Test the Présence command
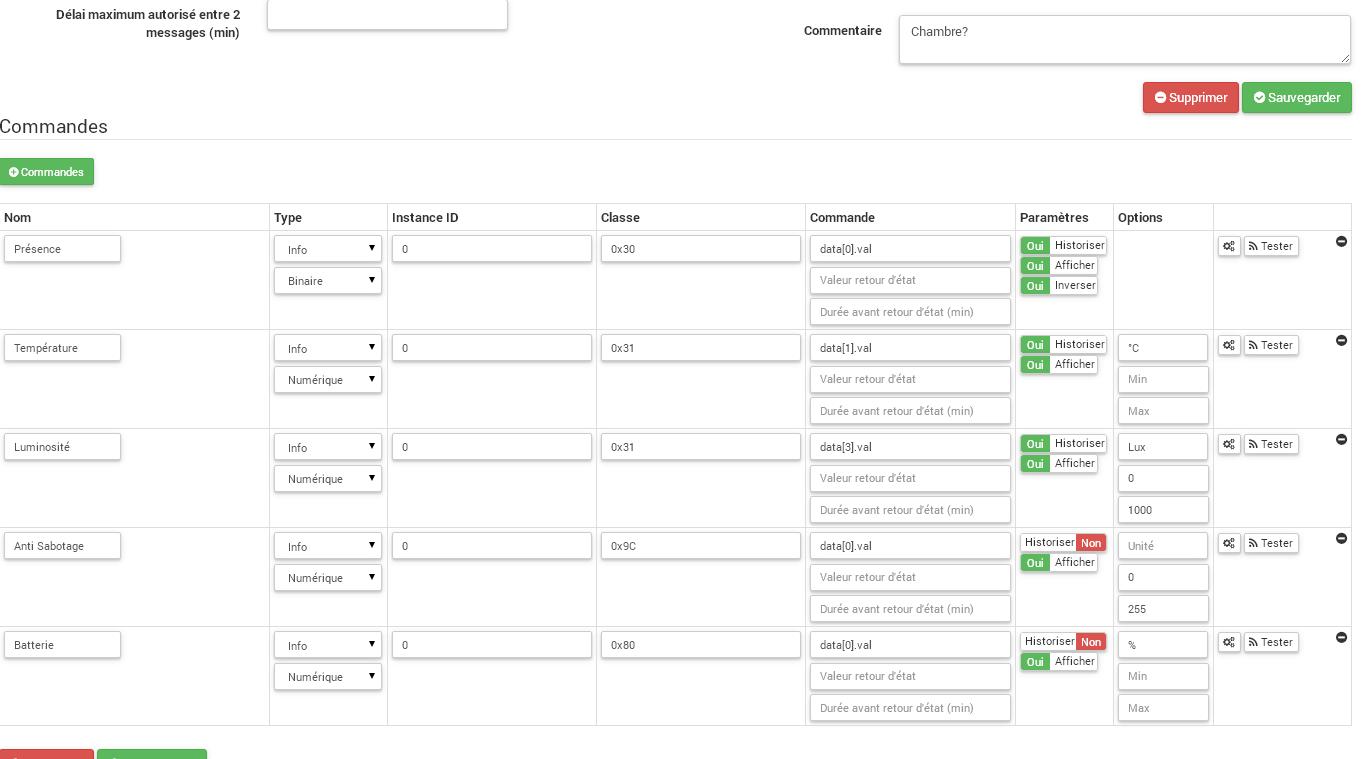Viewport: 1363px width, 759px height. tap(1271, 246)
